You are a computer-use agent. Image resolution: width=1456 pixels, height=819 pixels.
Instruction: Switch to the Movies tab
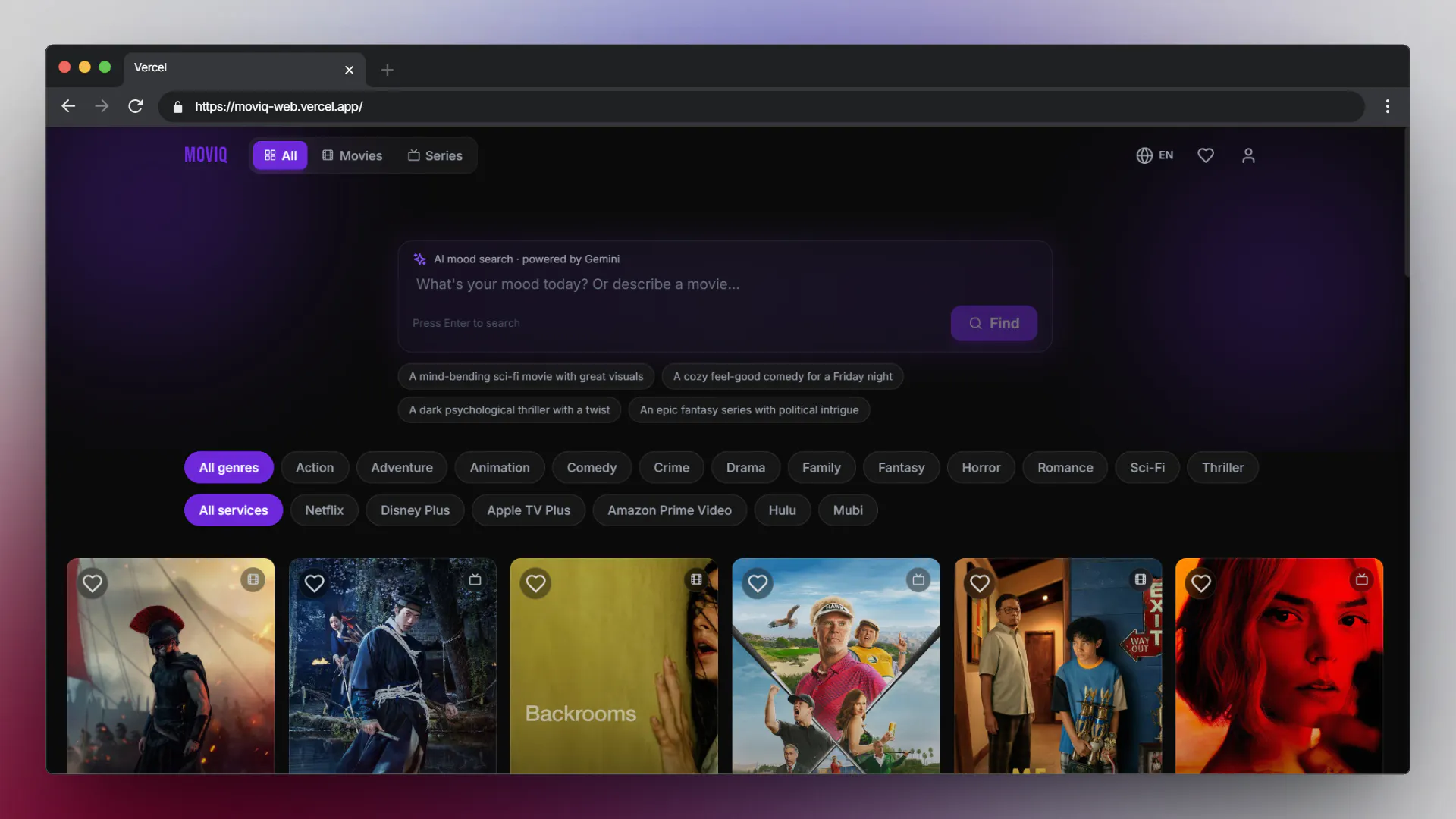coord(352,155)
